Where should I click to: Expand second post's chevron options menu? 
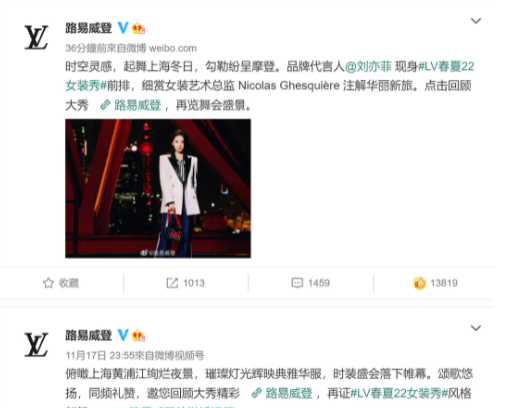tap(475, 328)
